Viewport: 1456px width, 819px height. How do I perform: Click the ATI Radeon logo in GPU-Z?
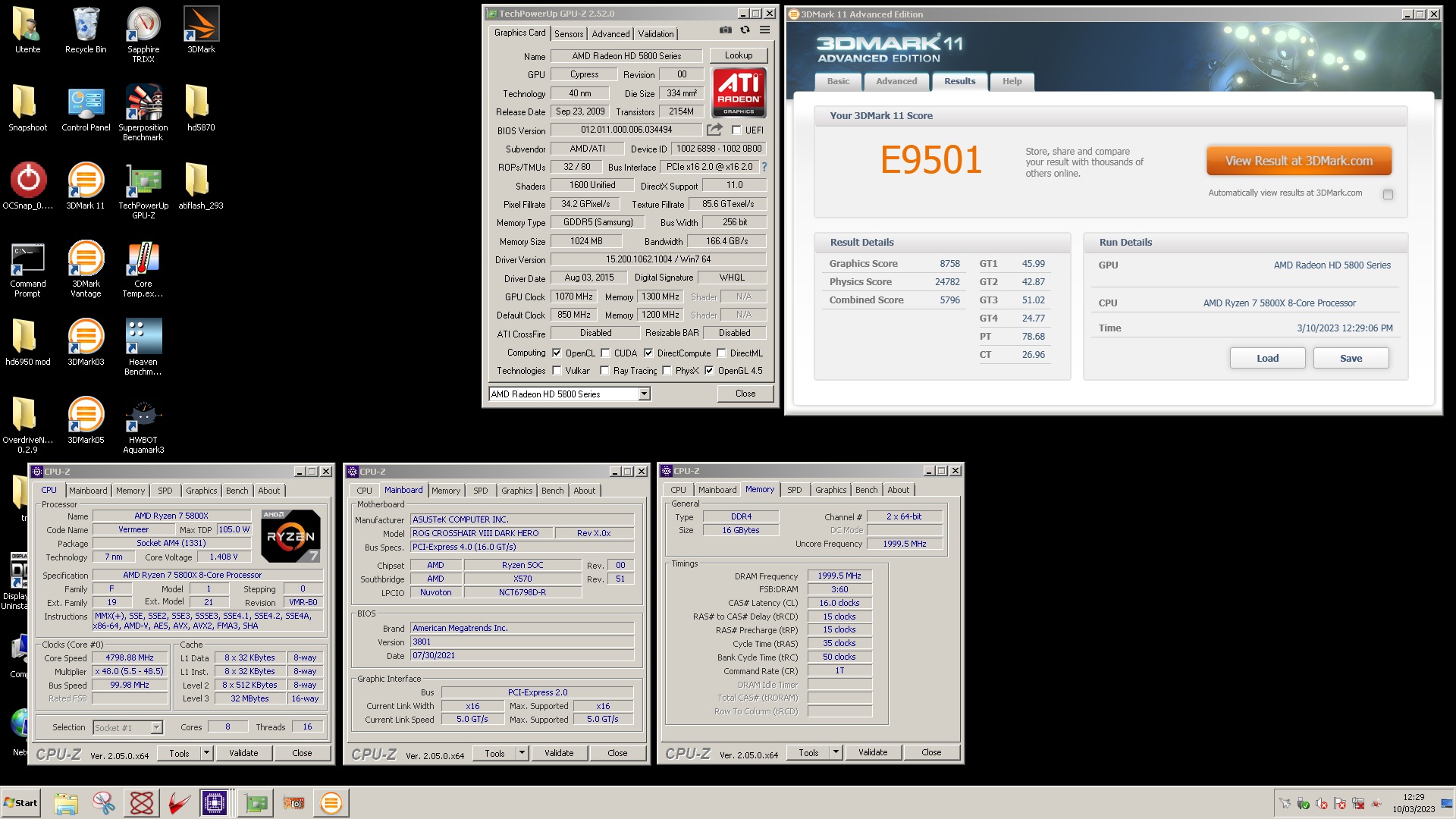[x=739, y=92]
